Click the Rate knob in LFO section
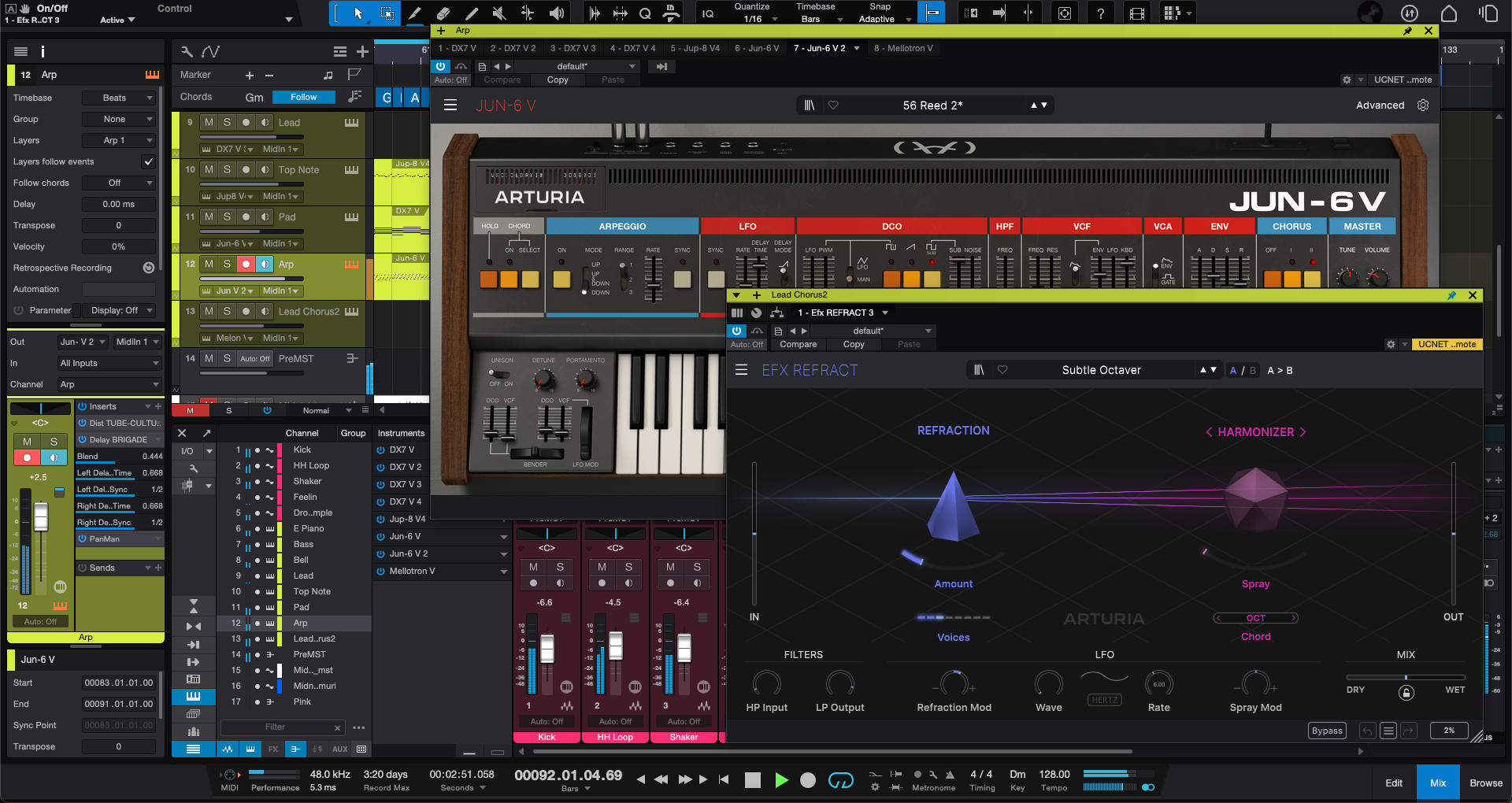 (1159, 683)
